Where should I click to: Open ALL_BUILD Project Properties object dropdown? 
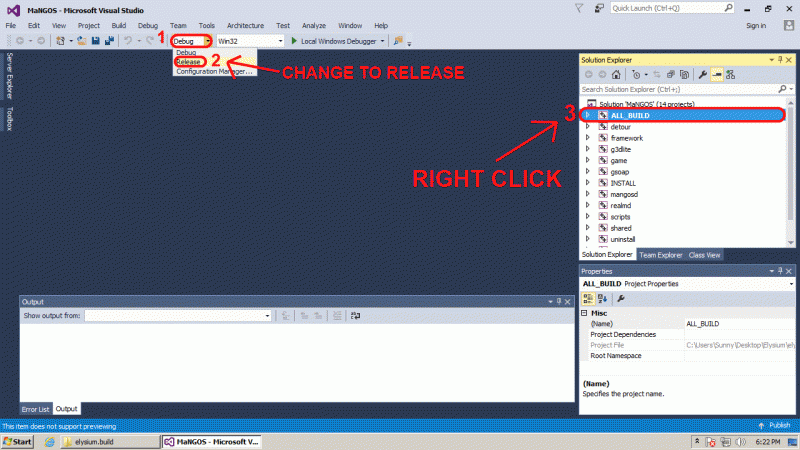pos(791,284)
